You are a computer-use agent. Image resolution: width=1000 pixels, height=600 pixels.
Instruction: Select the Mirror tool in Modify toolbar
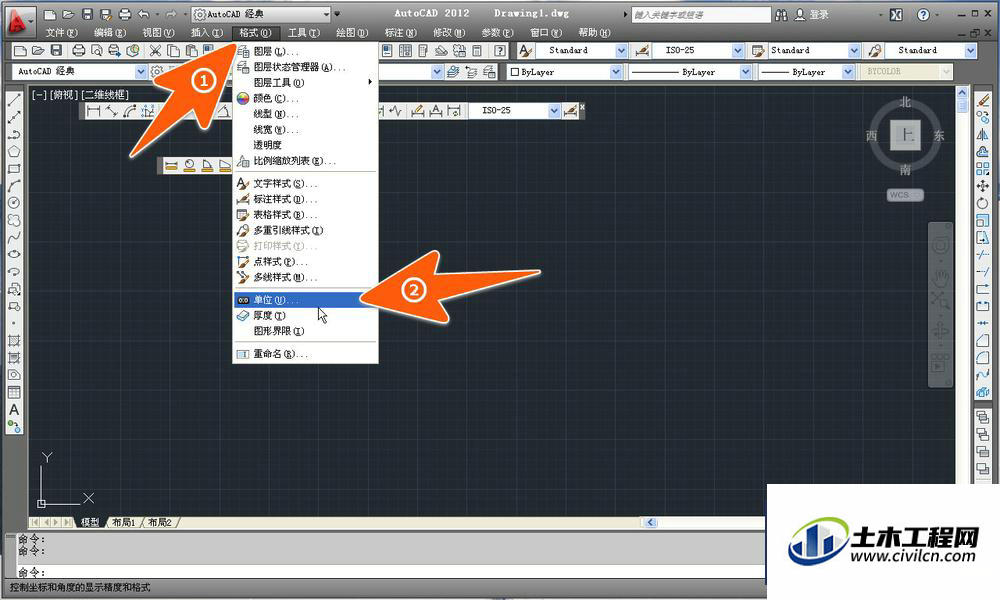pyautogui.click(x=983, y=135)
